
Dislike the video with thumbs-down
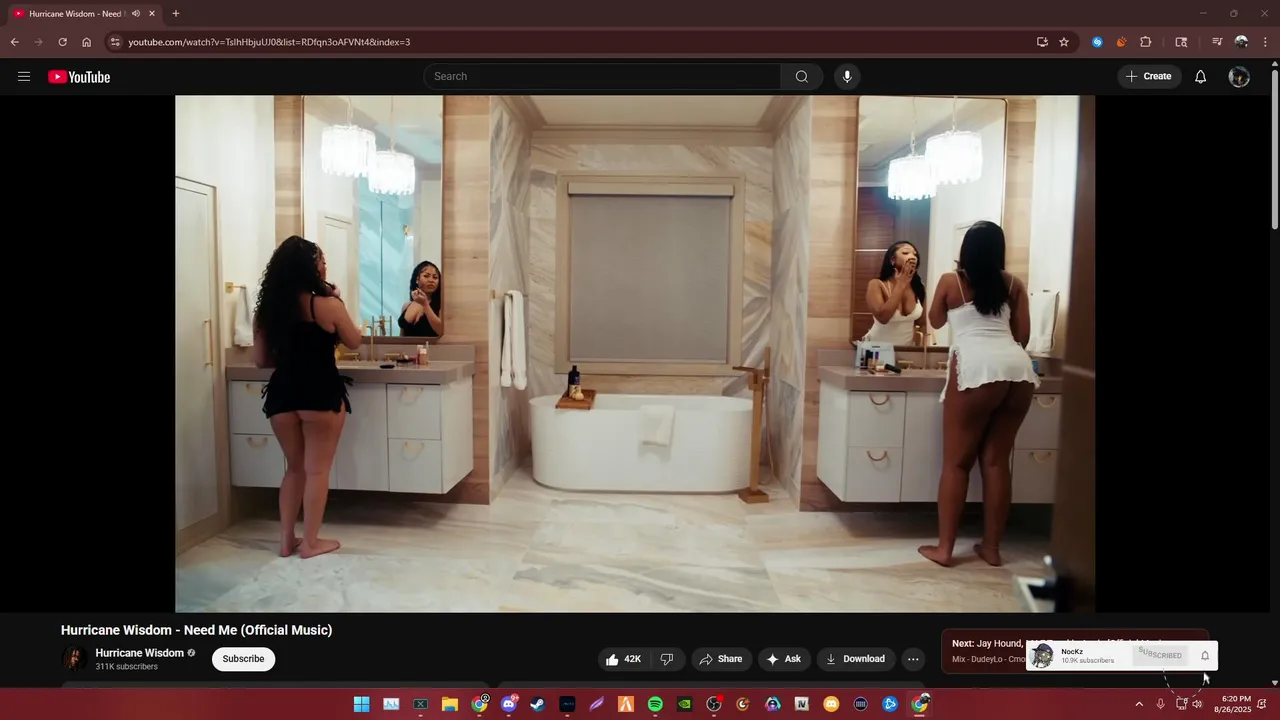point(667,659)
